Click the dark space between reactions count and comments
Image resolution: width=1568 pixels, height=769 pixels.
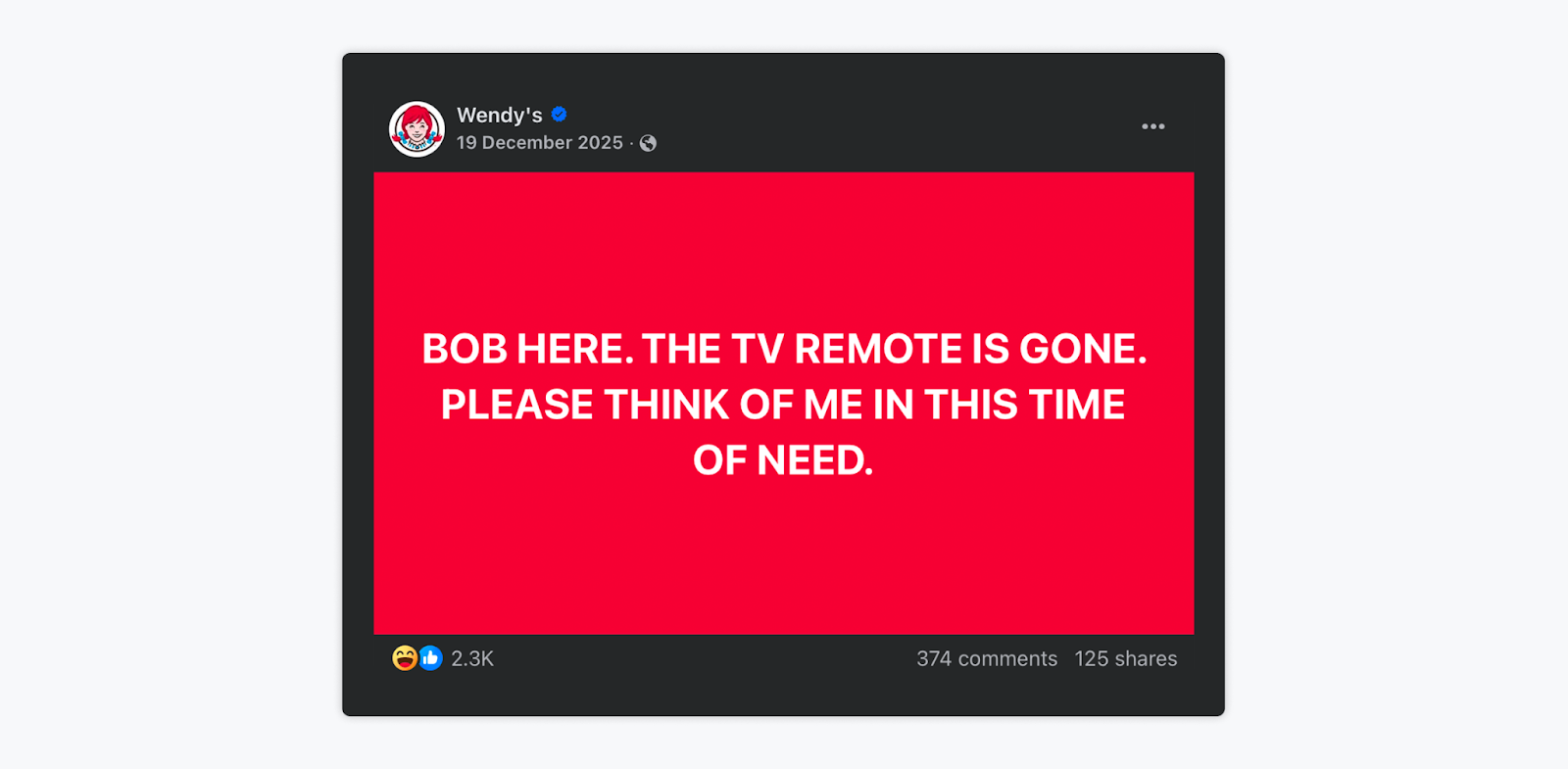706,658
